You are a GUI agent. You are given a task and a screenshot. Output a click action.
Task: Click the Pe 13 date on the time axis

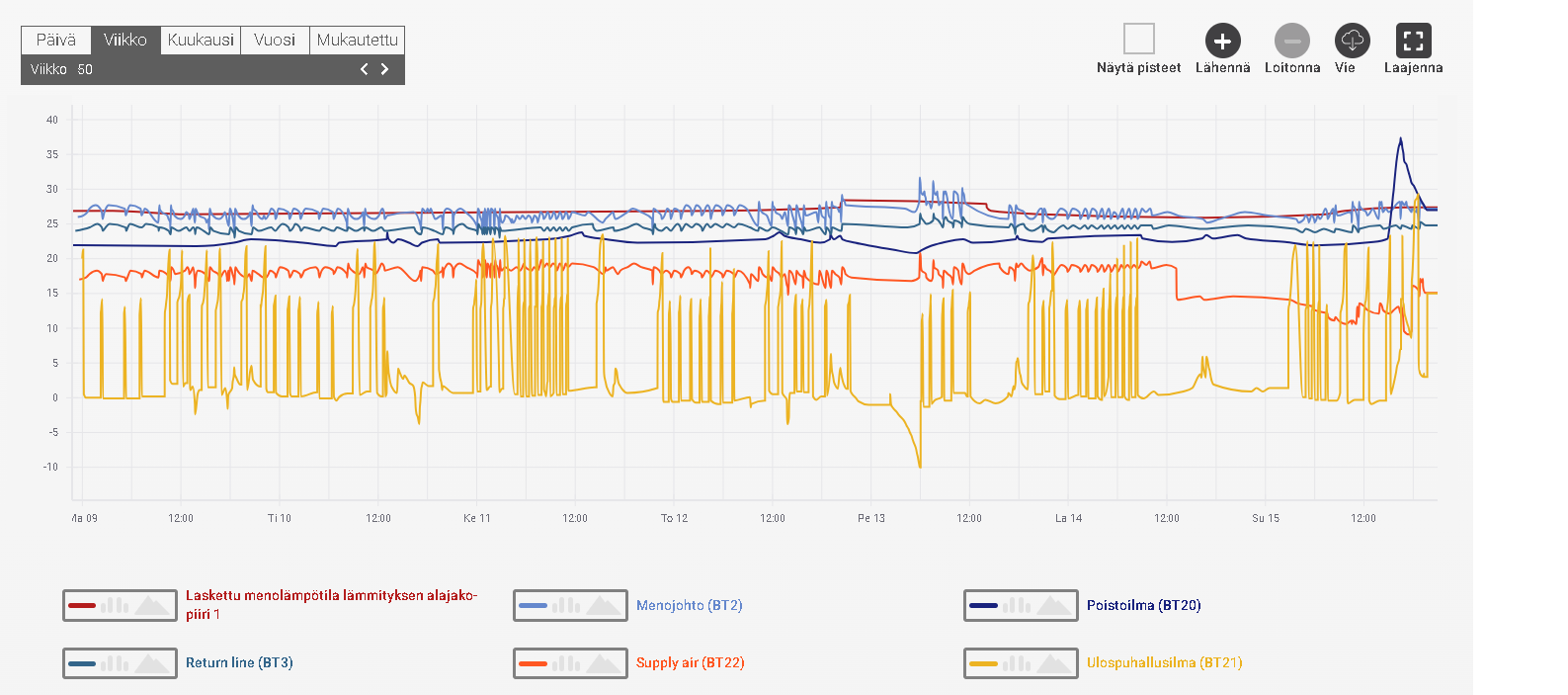(870, 518)
